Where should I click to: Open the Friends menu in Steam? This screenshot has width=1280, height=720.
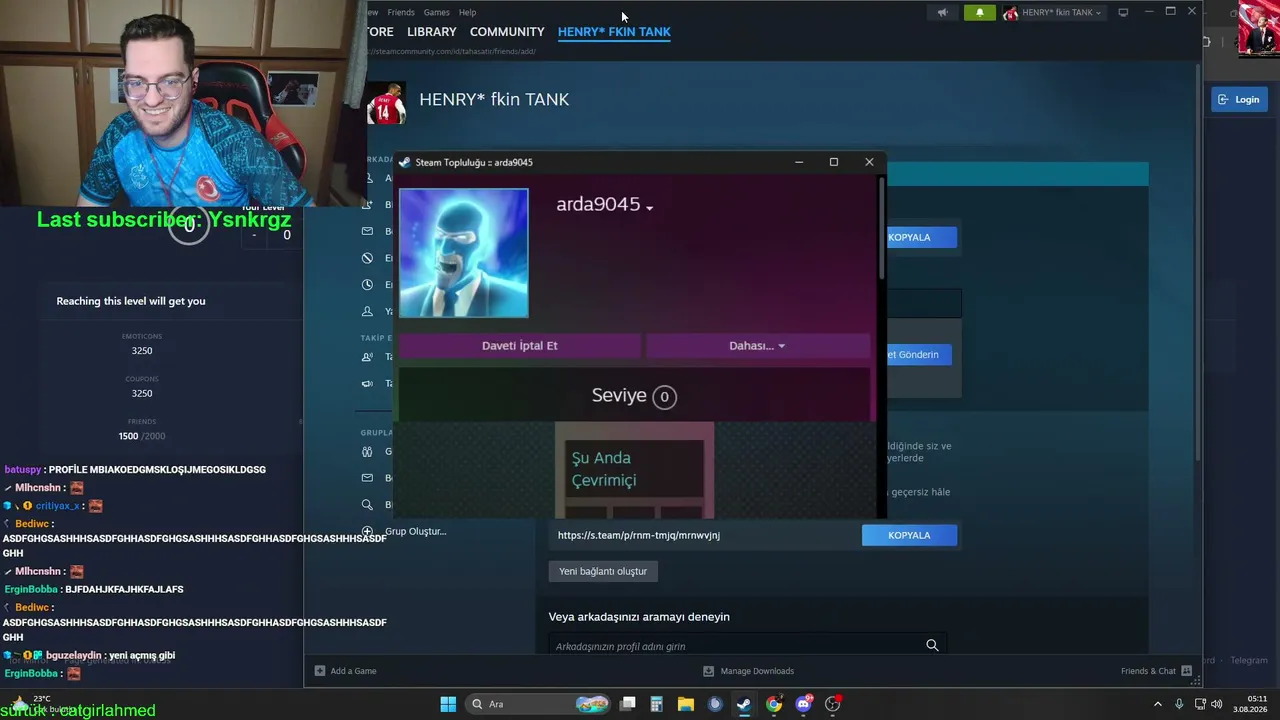(401, 12)
